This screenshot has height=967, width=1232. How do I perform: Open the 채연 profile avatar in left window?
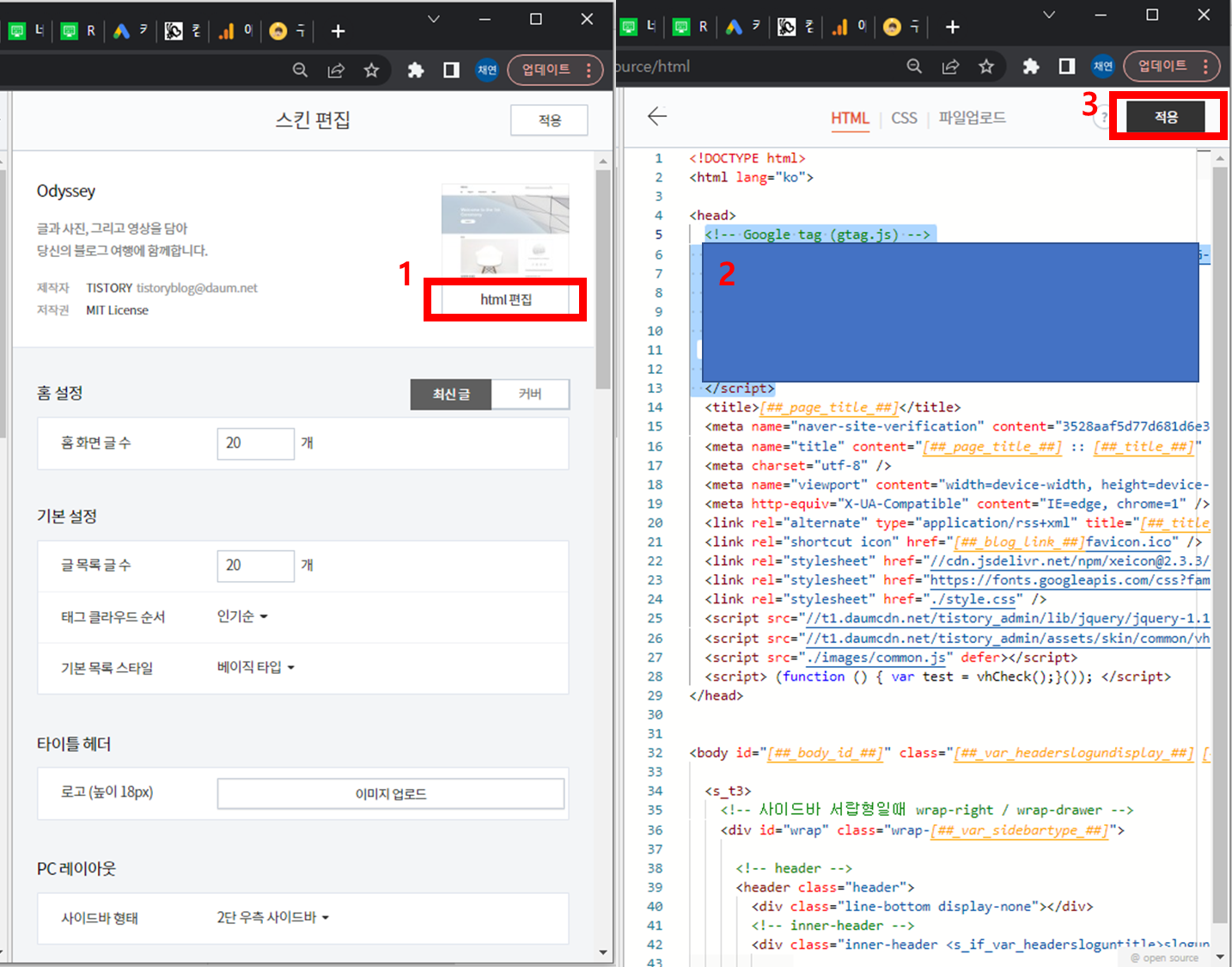click(487, 70)
